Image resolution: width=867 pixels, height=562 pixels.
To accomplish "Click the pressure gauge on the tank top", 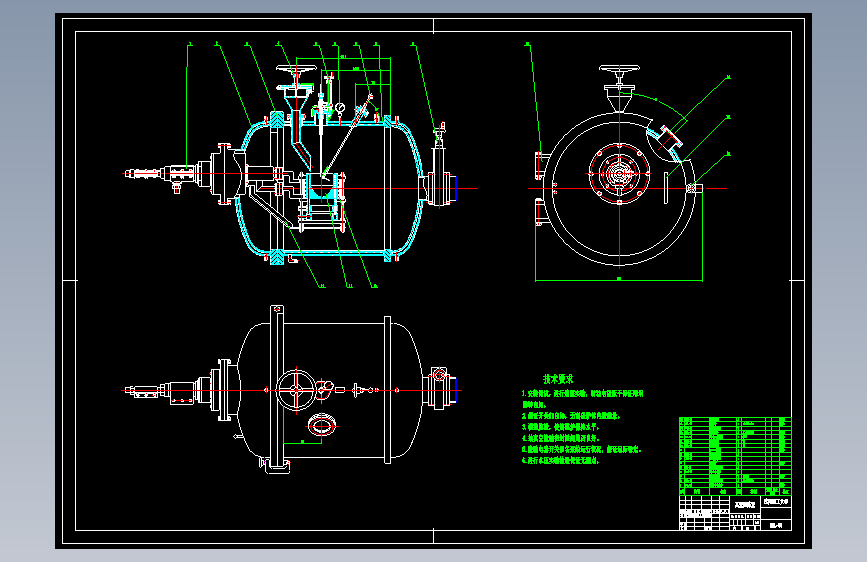I will coord(340,107).
